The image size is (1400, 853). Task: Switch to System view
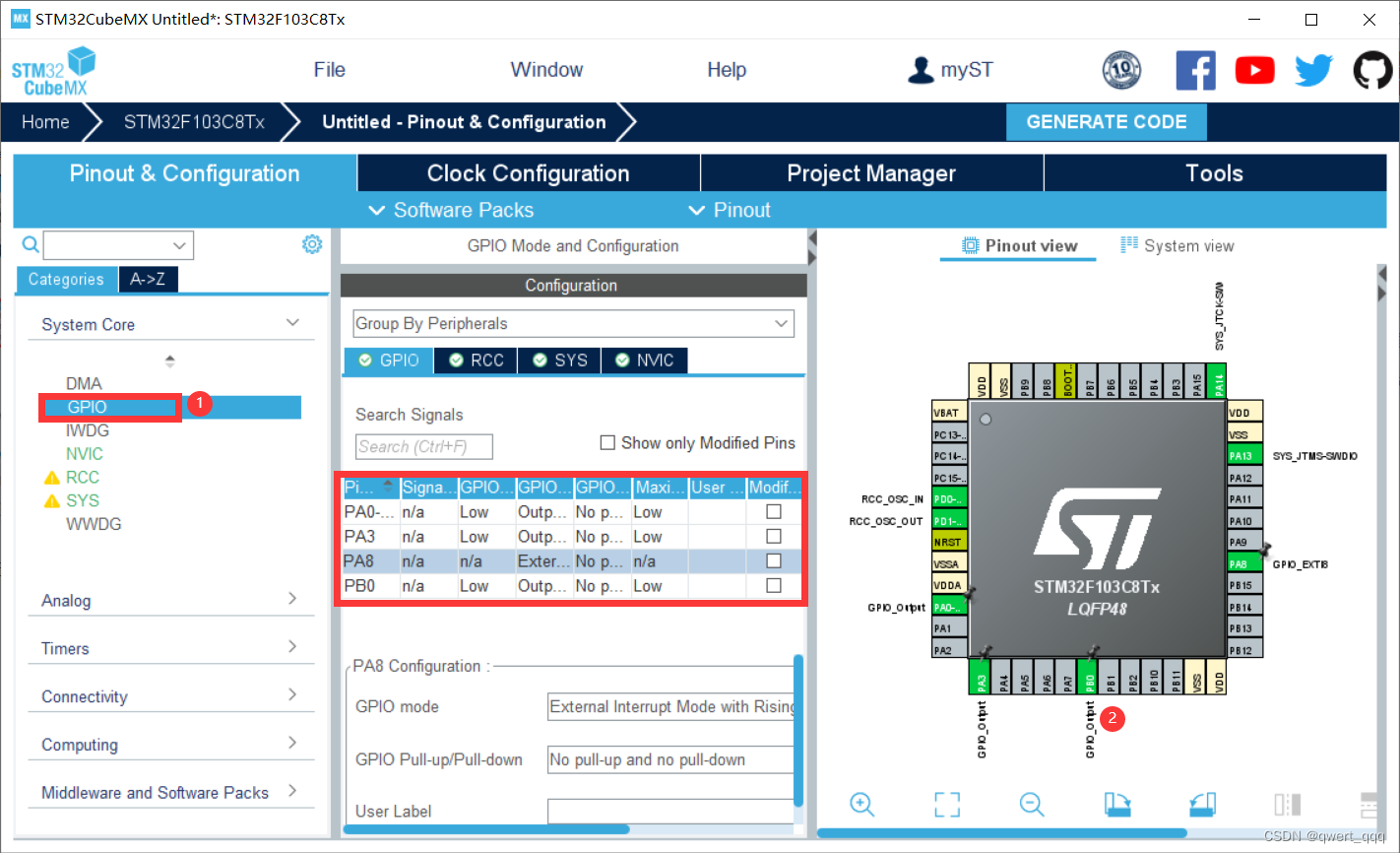coord(1177,246)
